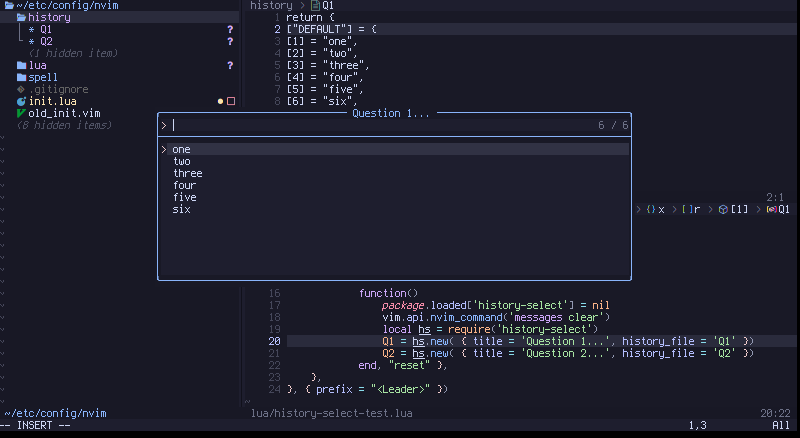
Task: Click the 'Question 1...' picker title
Action: click(x=391, y=113)
